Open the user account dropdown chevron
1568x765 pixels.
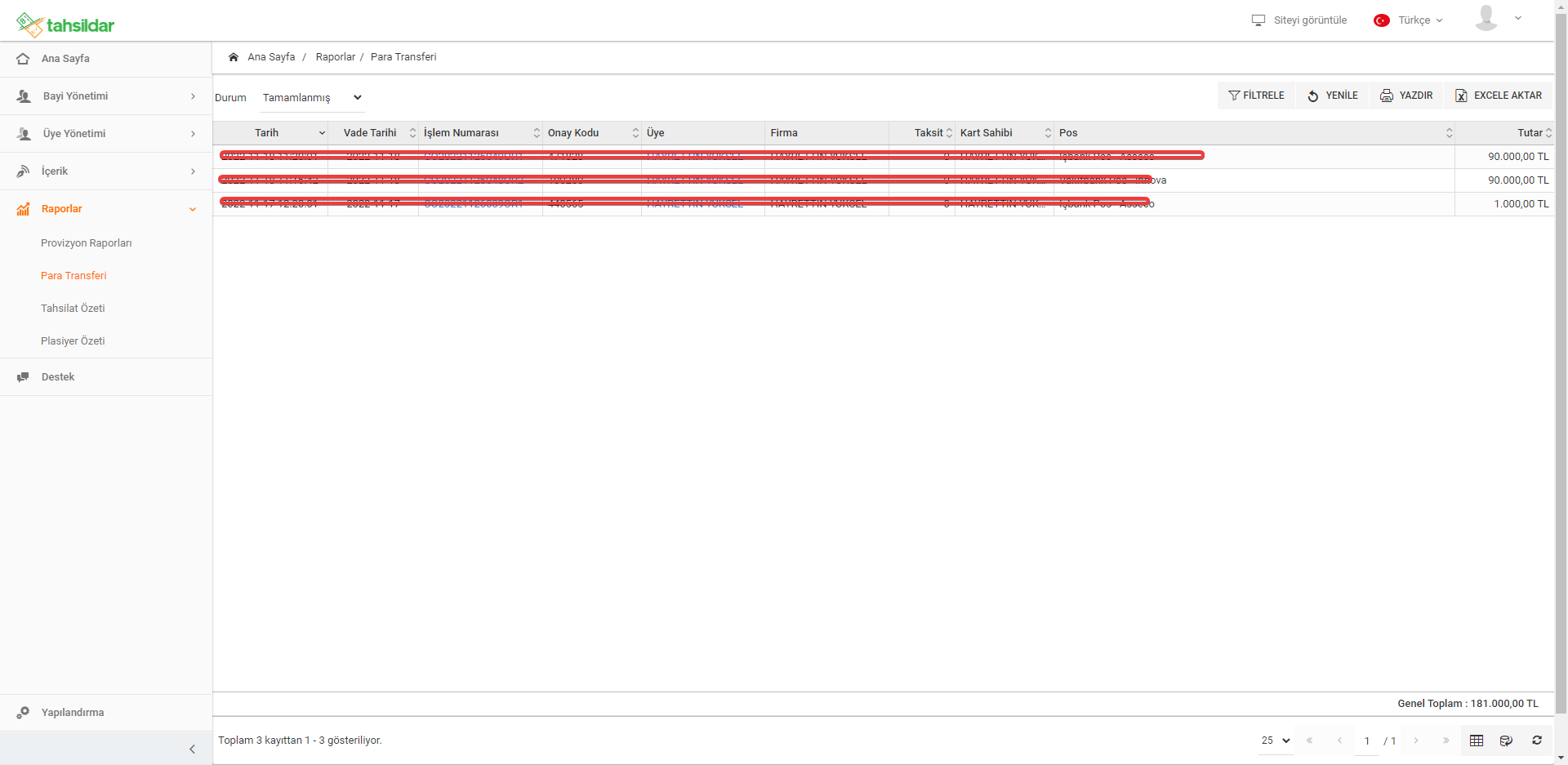tap(1518, 18)
